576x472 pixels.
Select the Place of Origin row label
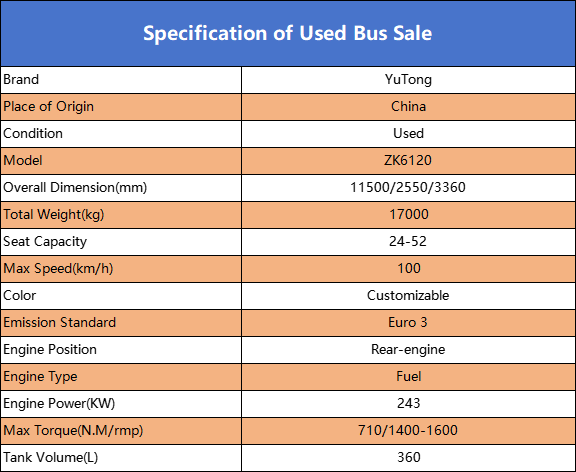[121, 107]
